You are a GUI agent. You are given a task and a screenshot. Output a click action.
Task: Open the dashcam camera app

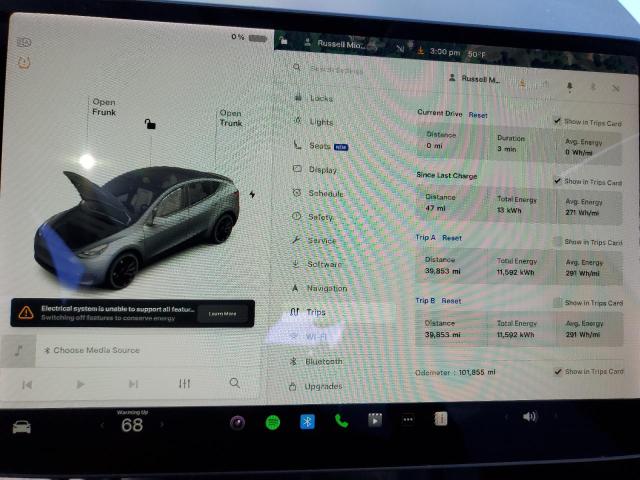point(237,423)
